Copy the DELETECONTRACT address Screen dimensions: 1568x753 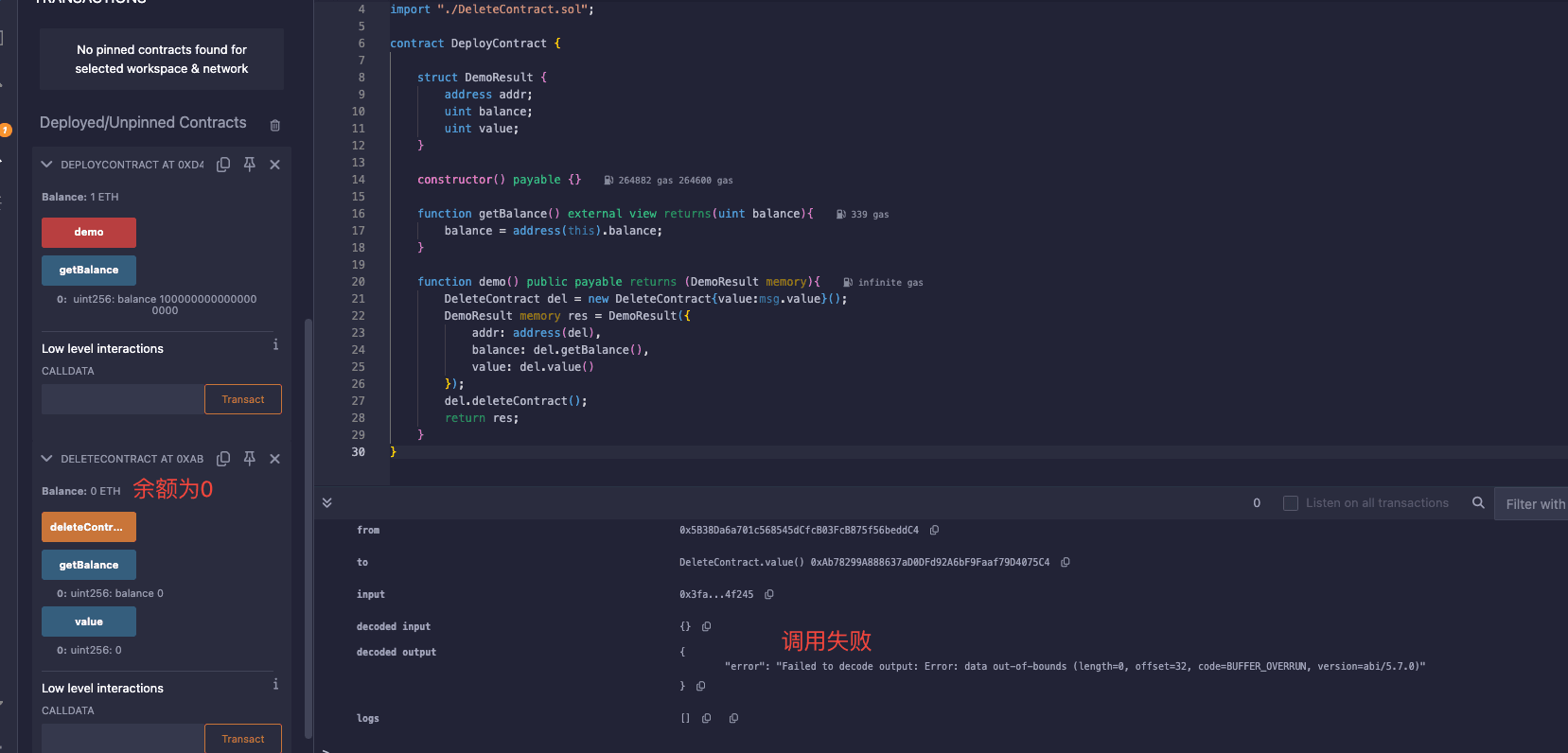223,459
